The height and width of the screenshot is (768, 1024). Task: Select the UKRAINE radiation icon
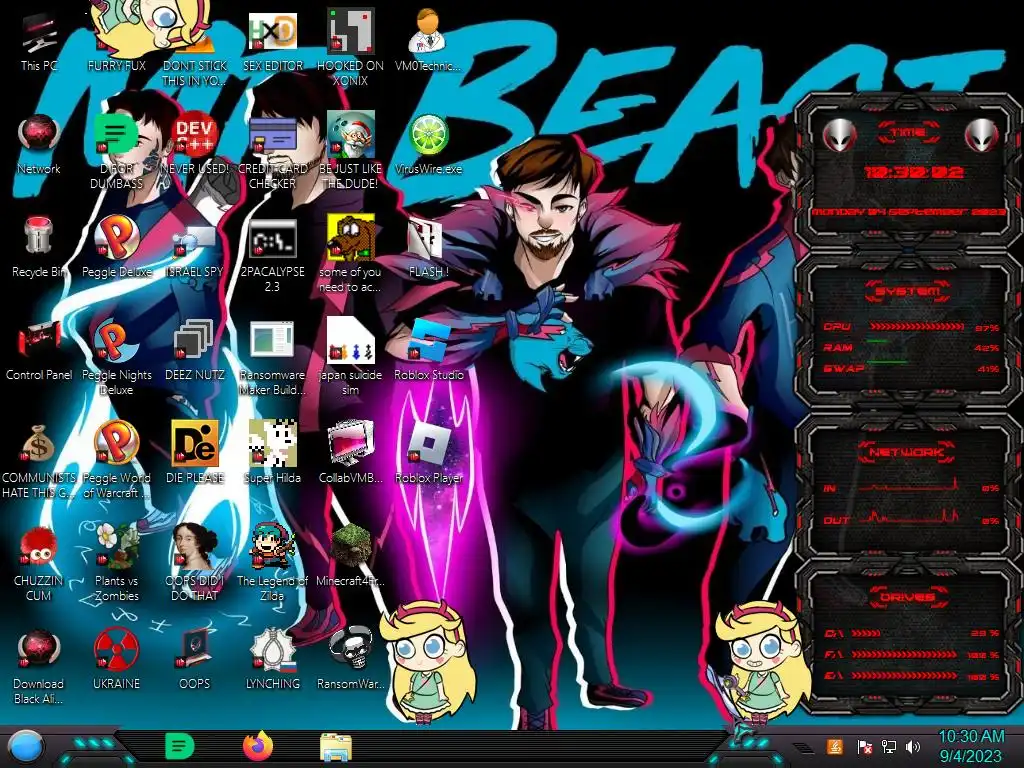click(x=116, y=660)
